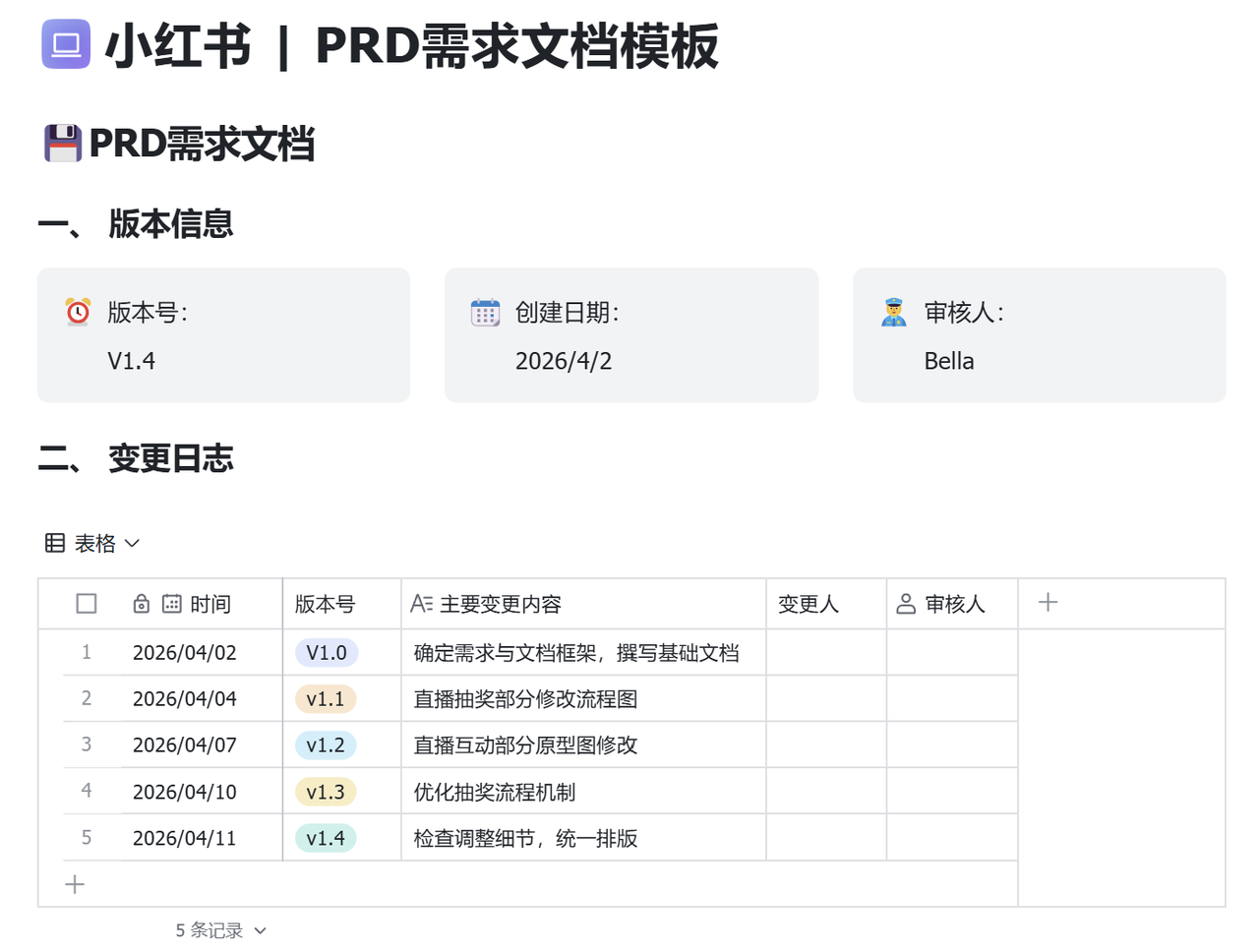Click the lock icon in the 时间 column header

tap(142, 604)
